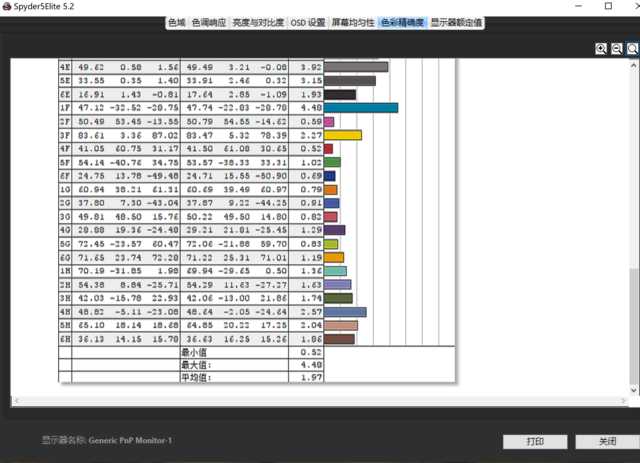Click the gray bar in row 4E

356,67
